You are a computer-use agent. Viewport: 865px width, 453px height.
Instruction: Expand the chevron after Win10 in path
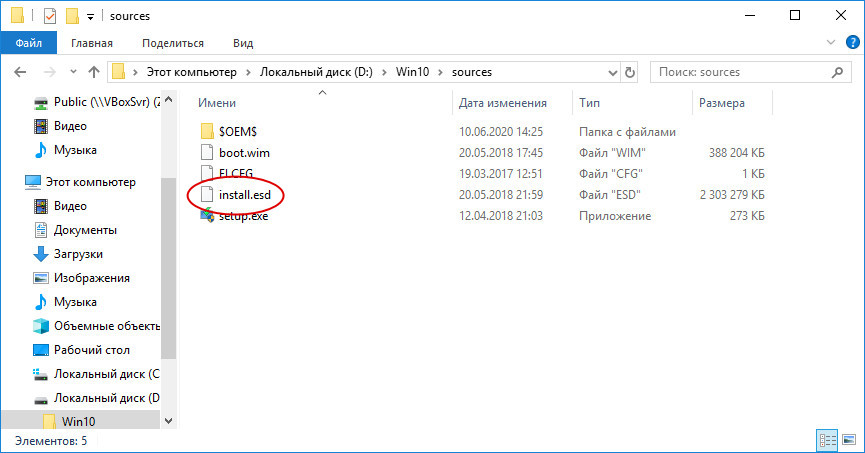441,72
